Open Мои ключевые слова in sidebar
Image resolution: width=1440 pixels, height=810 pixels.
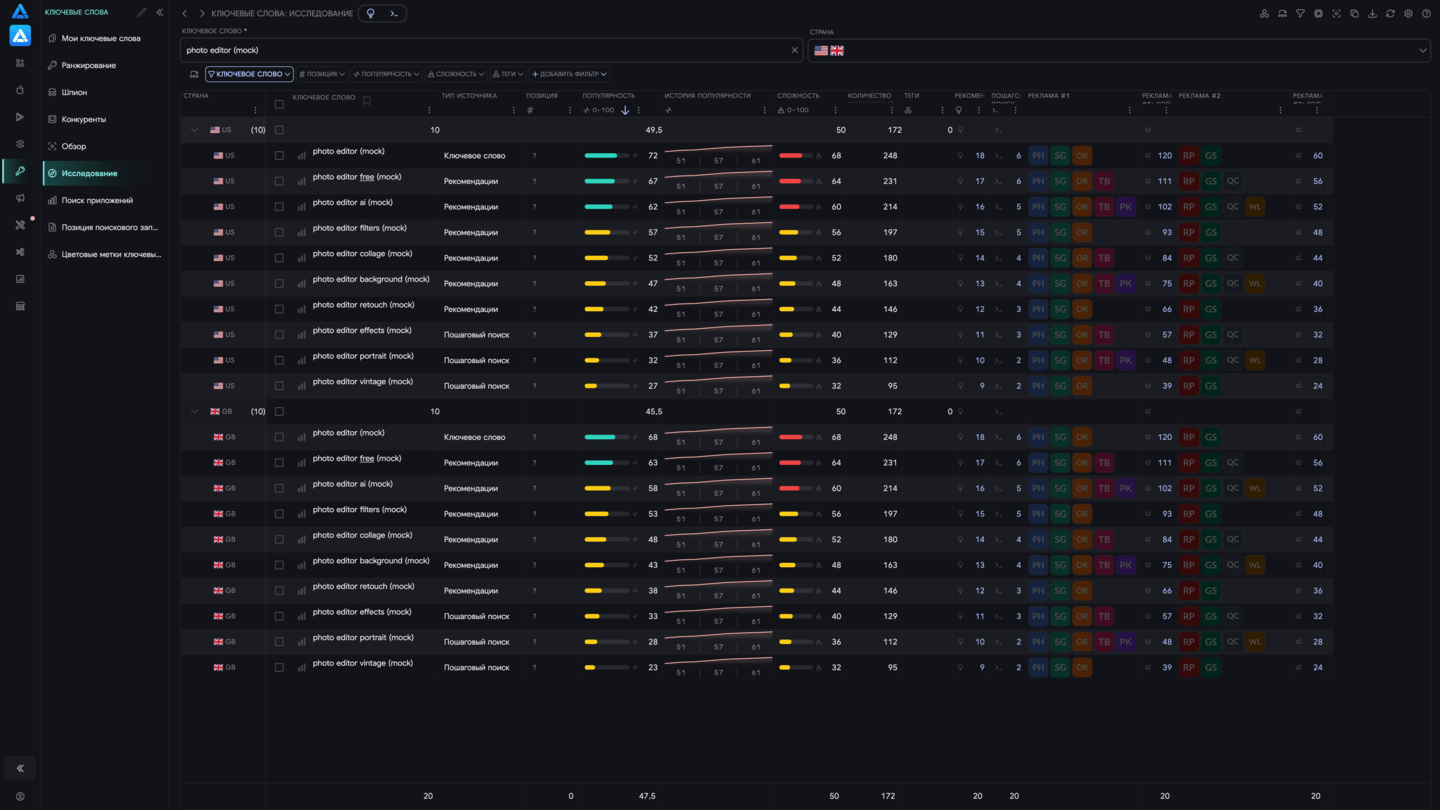click(x=104, y=38)
